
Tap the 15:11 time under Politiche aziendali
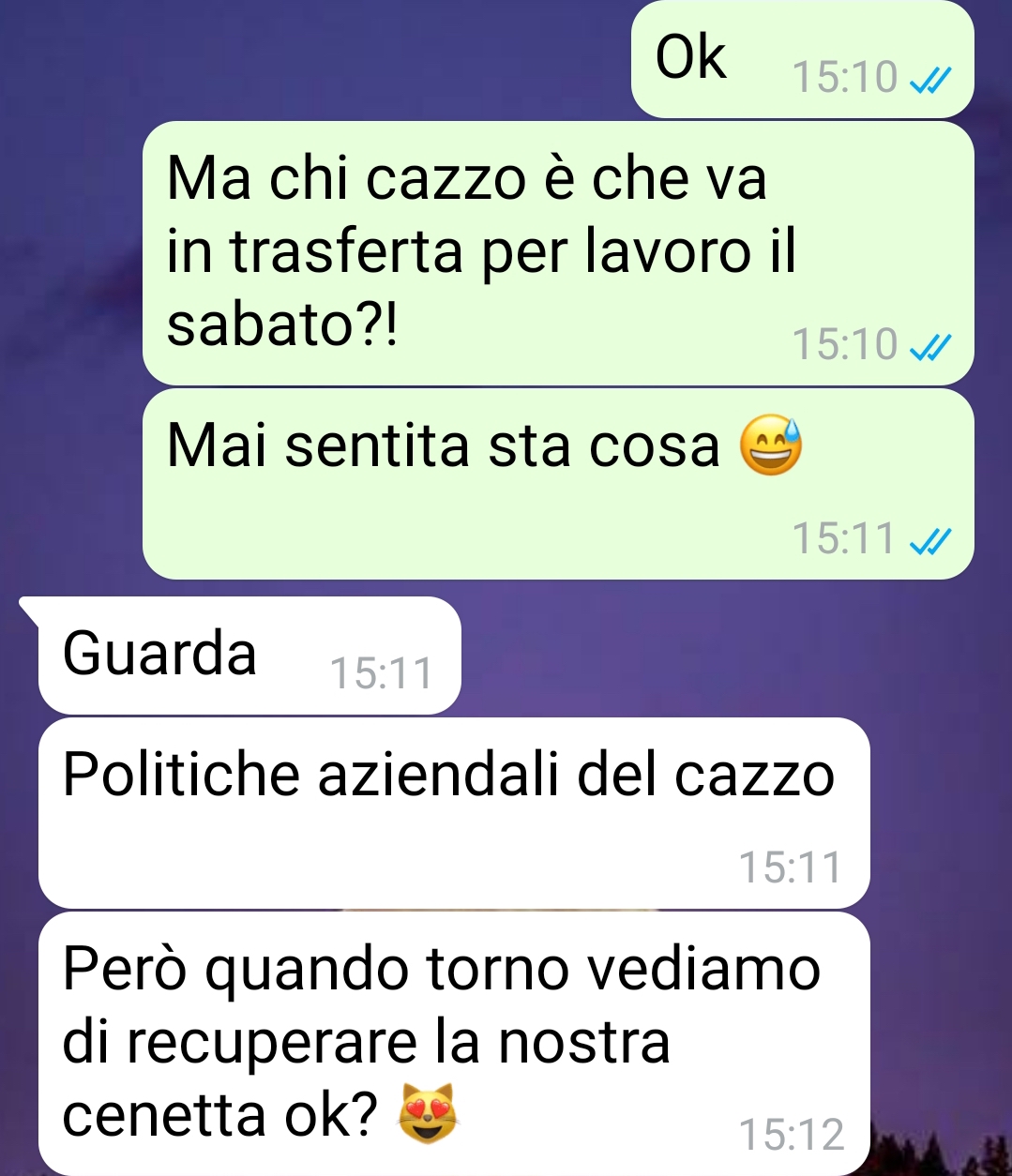tap(791, 867)
